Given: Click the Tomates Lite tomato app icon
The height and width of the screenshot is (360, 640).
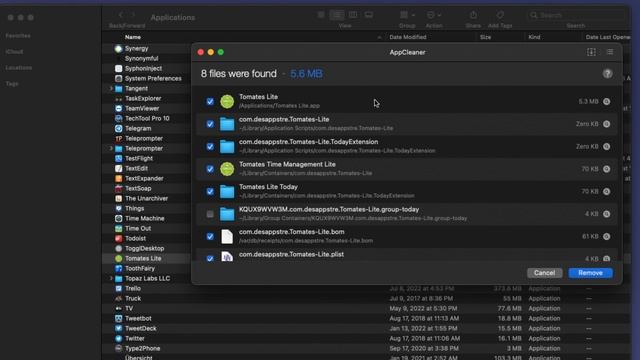Looking at the screenshot, I should coord(227,101).
